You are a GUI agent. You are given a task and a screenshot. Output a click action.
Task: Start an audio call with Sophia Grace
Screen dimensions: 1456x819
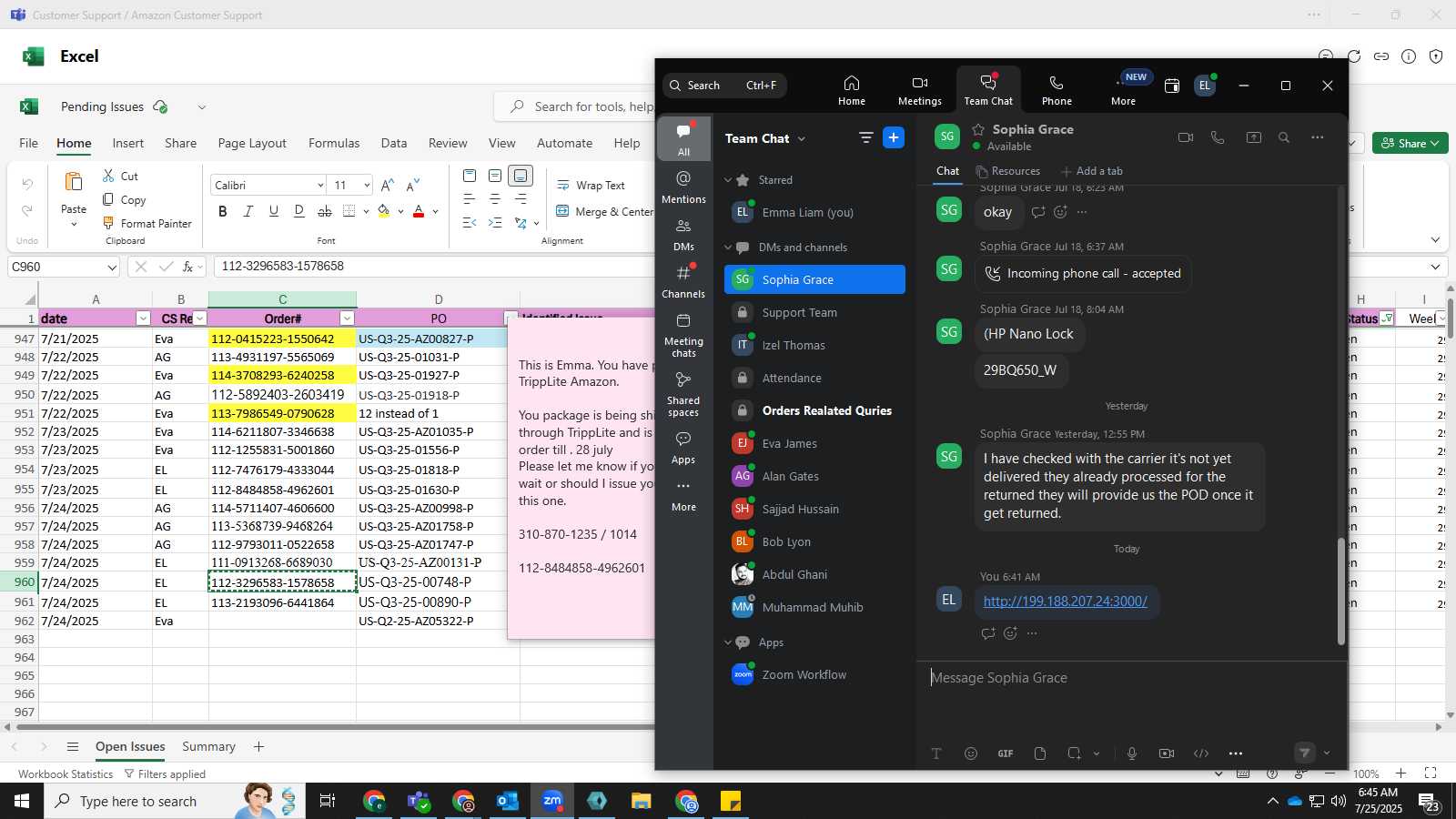pos(1218,137)
